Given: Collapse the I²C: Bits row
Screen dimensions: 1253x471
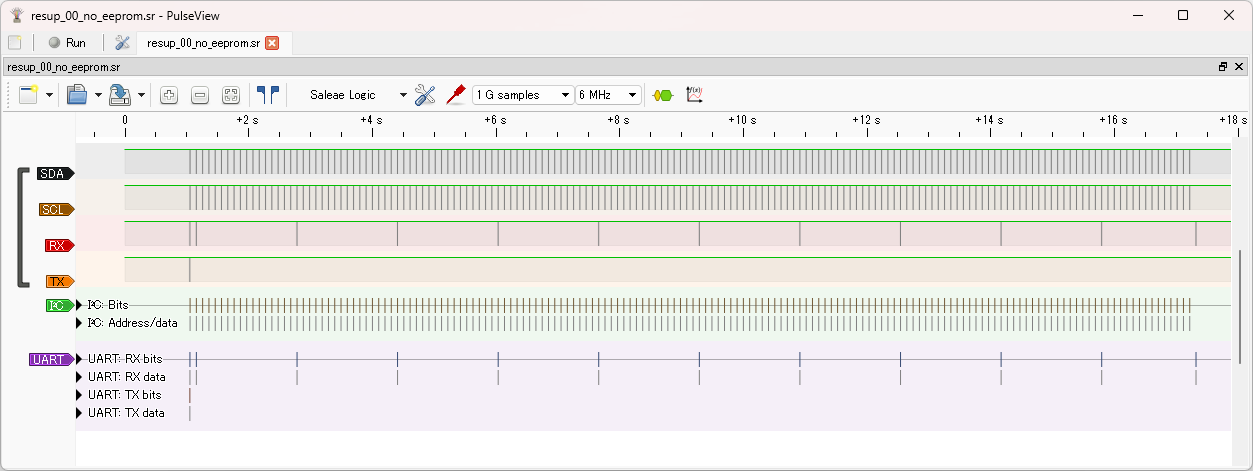Looking at the screenshot, I should (80, 305).
